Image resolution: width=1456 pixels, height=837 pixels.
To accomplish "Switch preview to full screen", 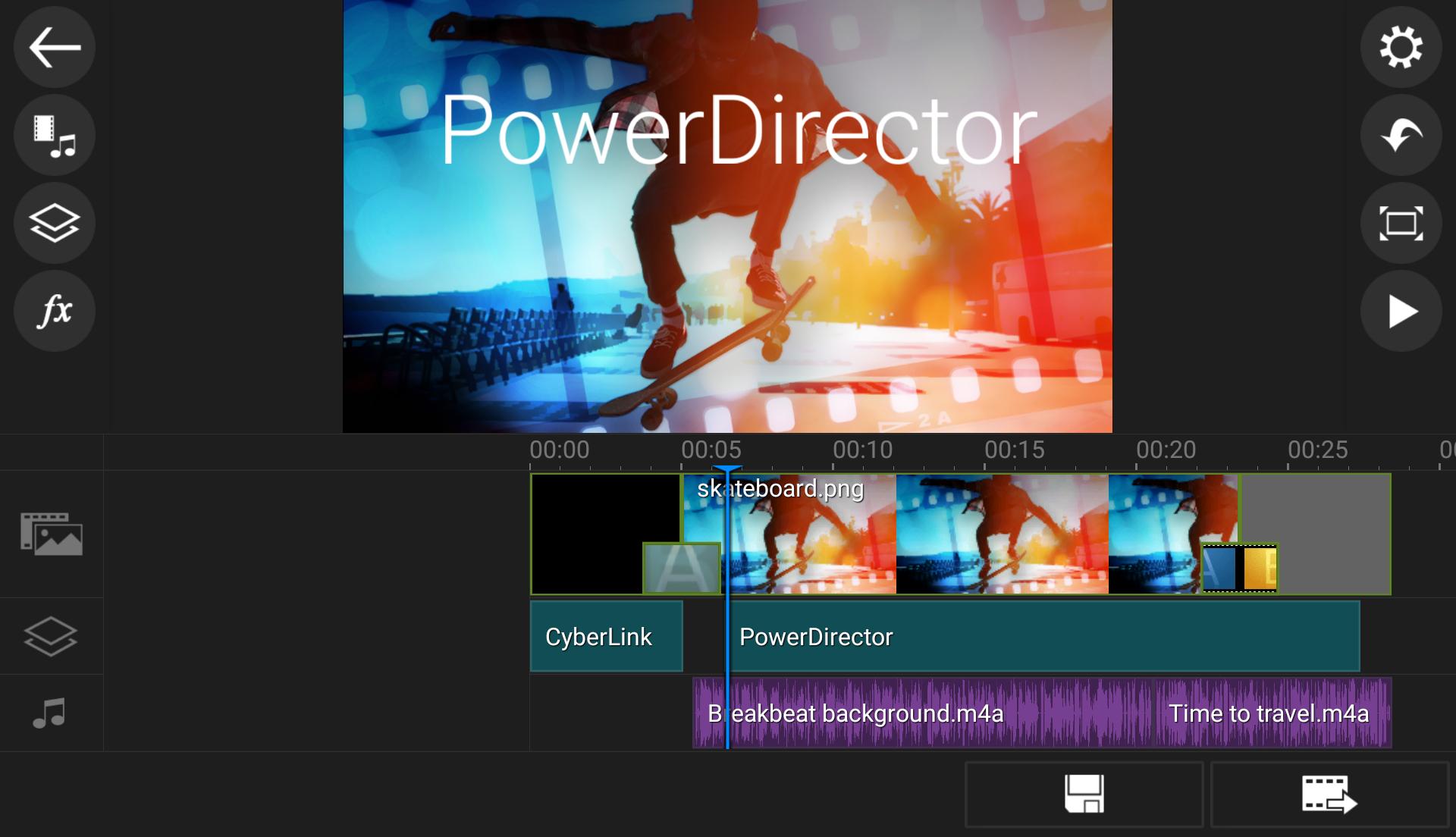I will point(1401,223).
